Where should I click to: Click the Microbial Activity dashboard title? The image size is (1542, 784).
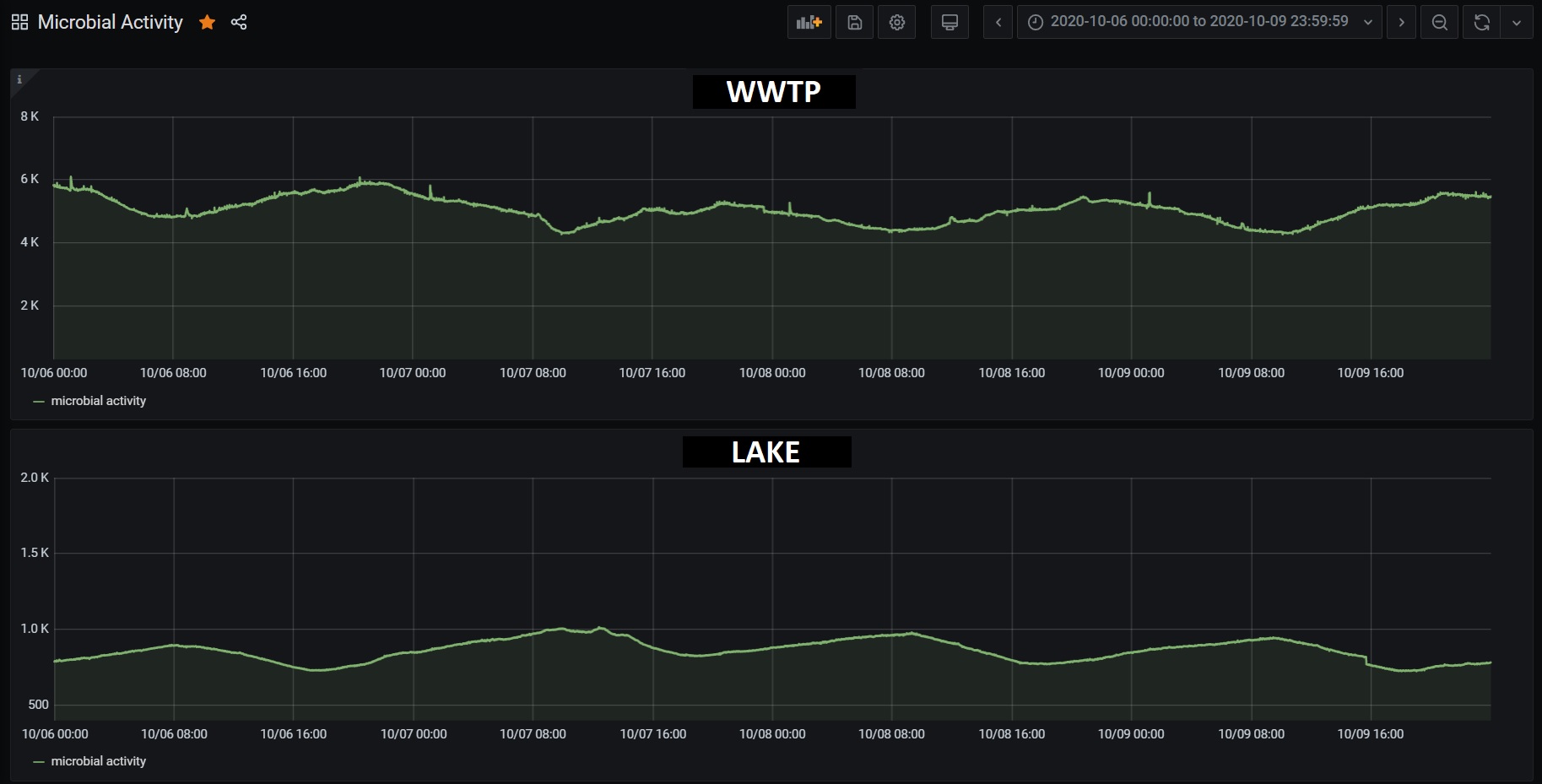click(x=110, y=23)
